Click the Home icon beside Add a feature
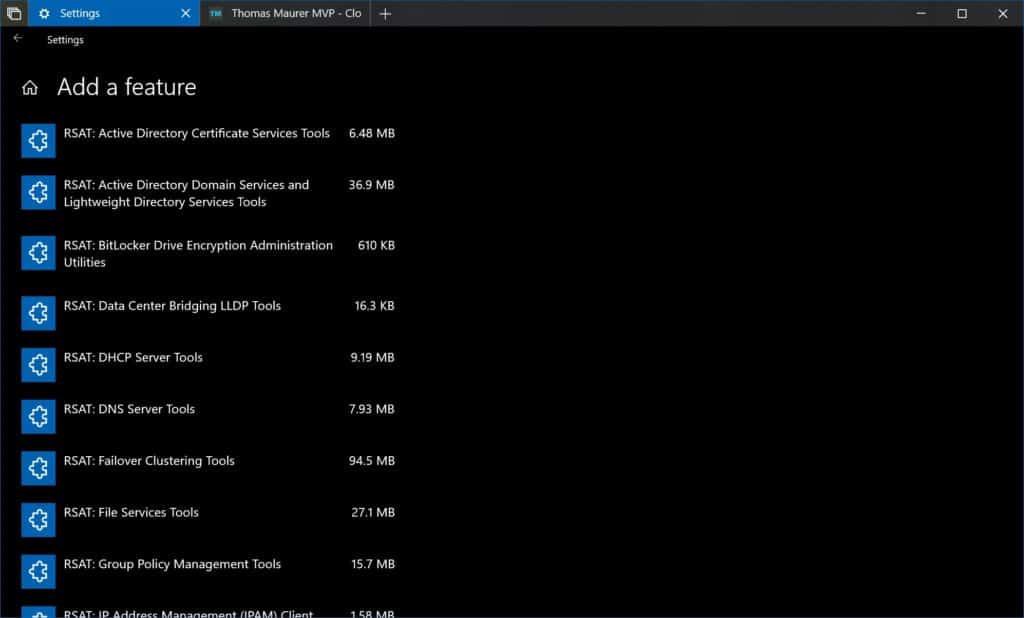 click(x=30, y=88)
